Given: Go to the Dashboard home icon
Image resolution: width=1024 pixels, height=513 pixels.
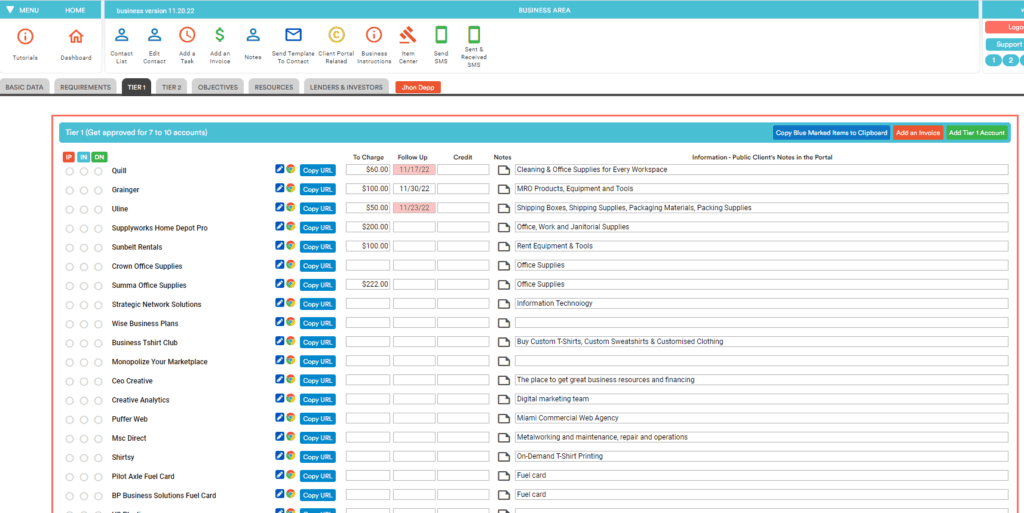Looking at the screenshot, I should [76, 37].
